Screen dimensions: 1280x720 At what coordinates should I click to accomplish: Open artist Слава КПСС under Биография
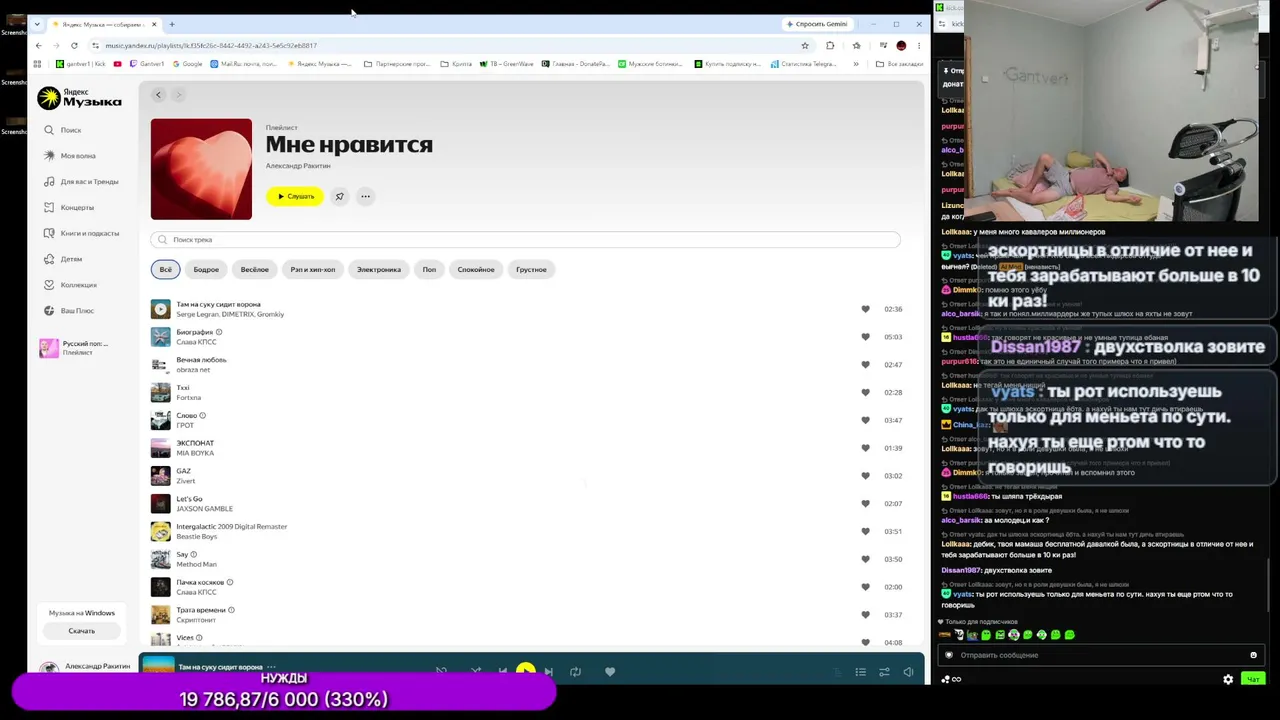pos(196,342)
